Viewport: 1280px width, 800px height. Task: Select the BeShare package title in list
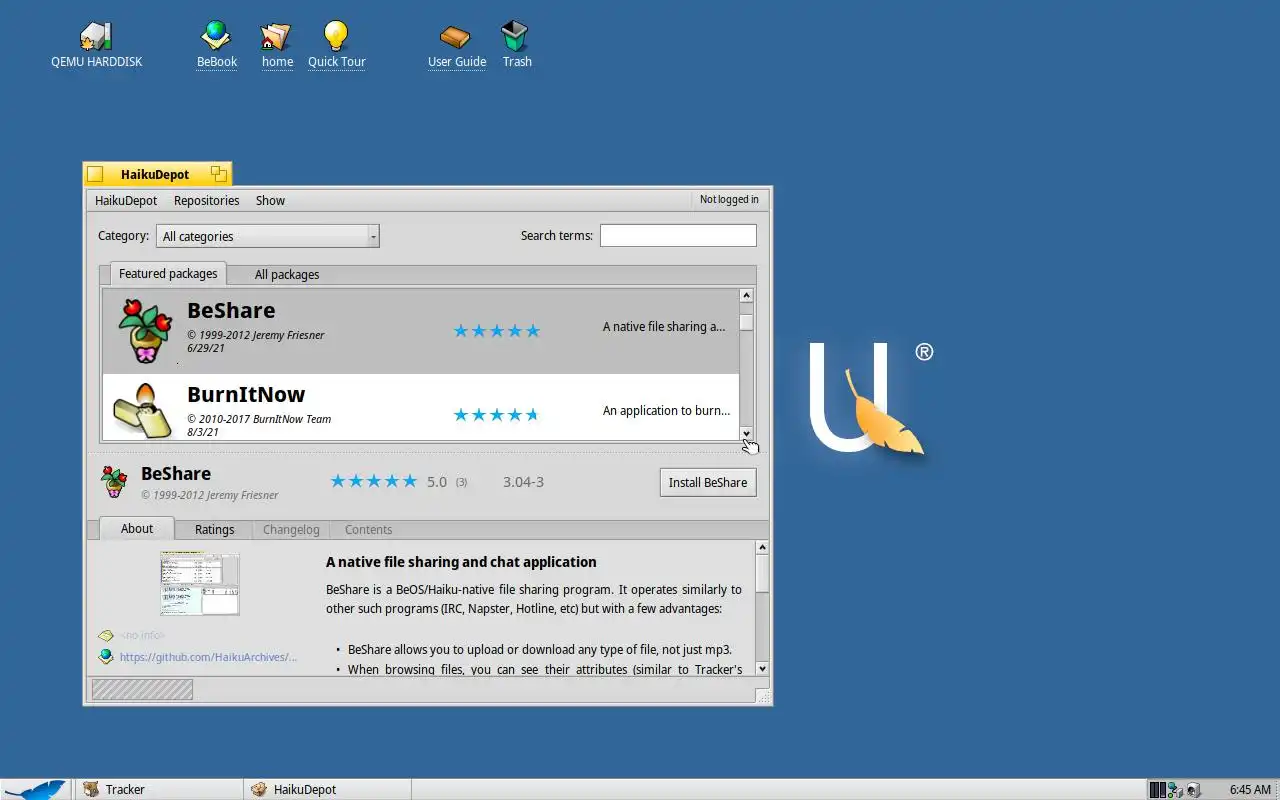click(231, 310)
